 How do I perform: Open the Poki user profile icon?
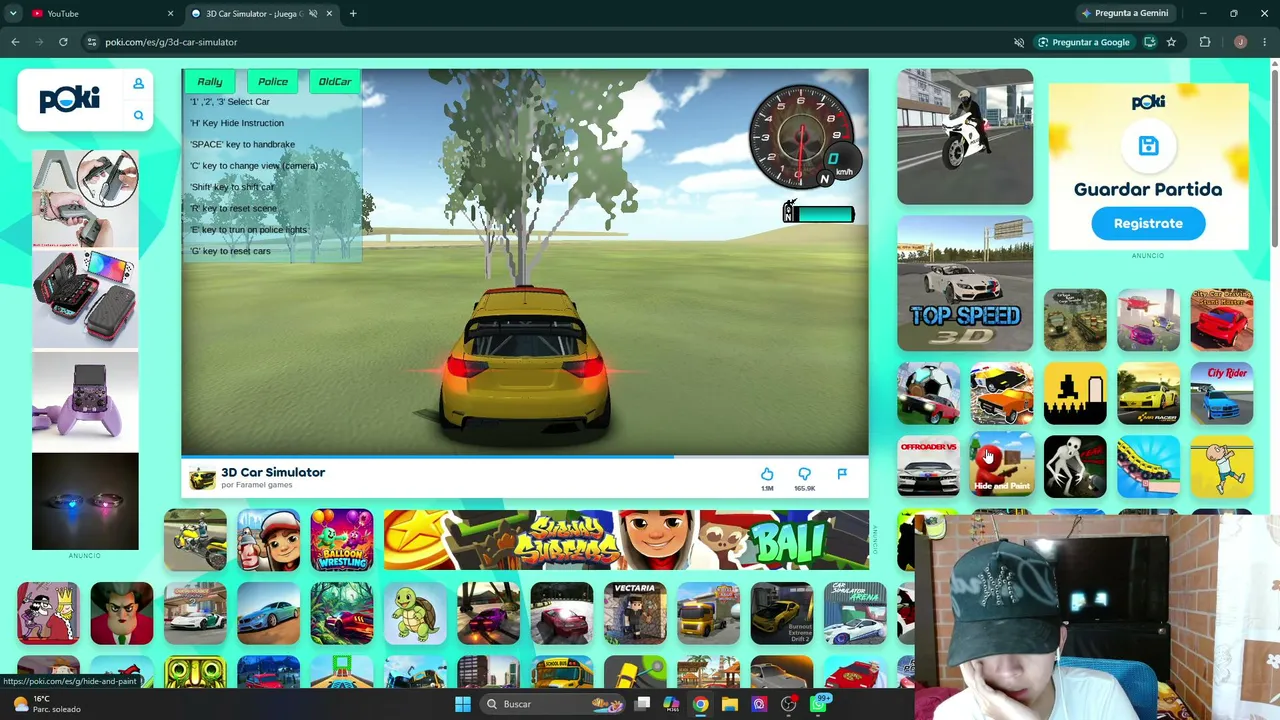coord(139,84)
